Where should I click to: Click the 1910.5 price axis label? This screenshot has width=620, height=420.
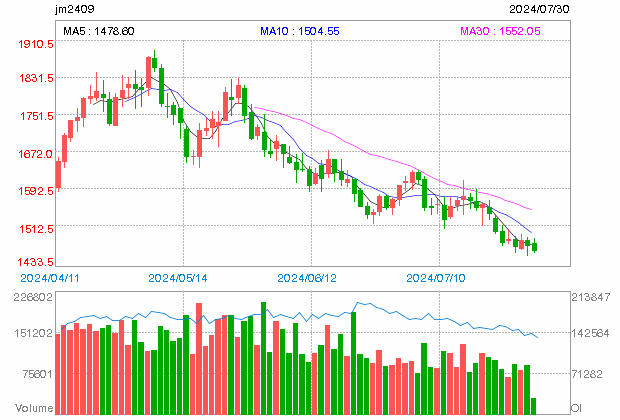pyautogui.click(x=36, y=44)
